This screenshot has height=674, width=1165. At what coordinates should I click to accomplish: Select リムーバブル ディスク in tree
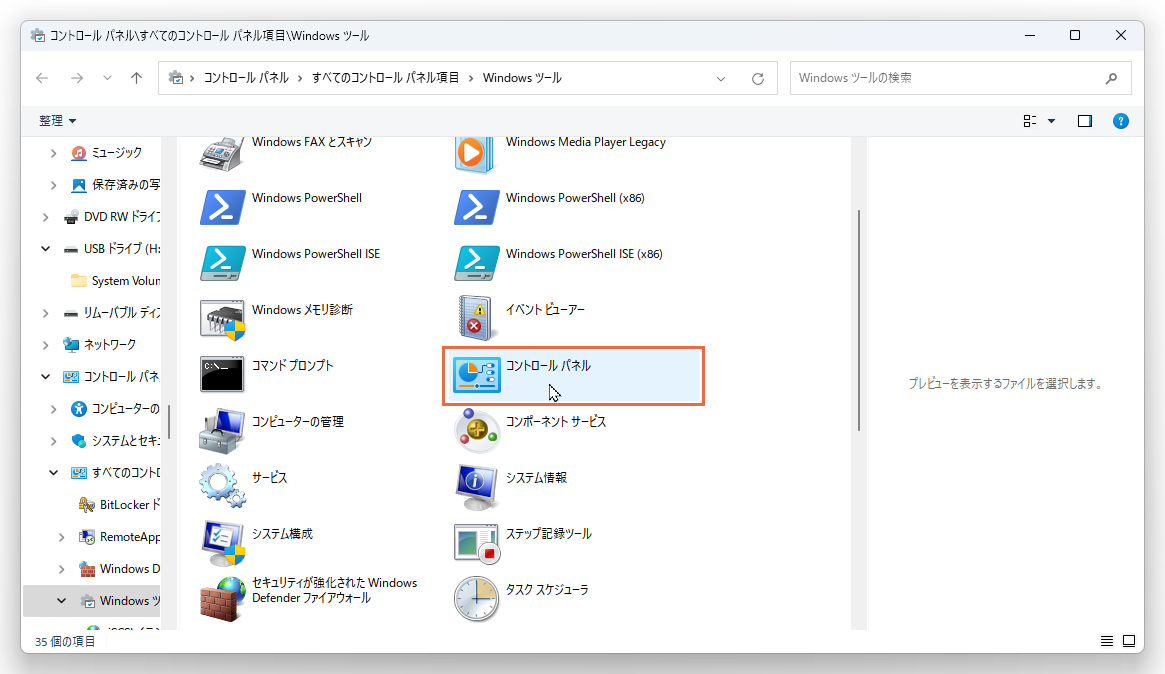click(x=111, y=313)
